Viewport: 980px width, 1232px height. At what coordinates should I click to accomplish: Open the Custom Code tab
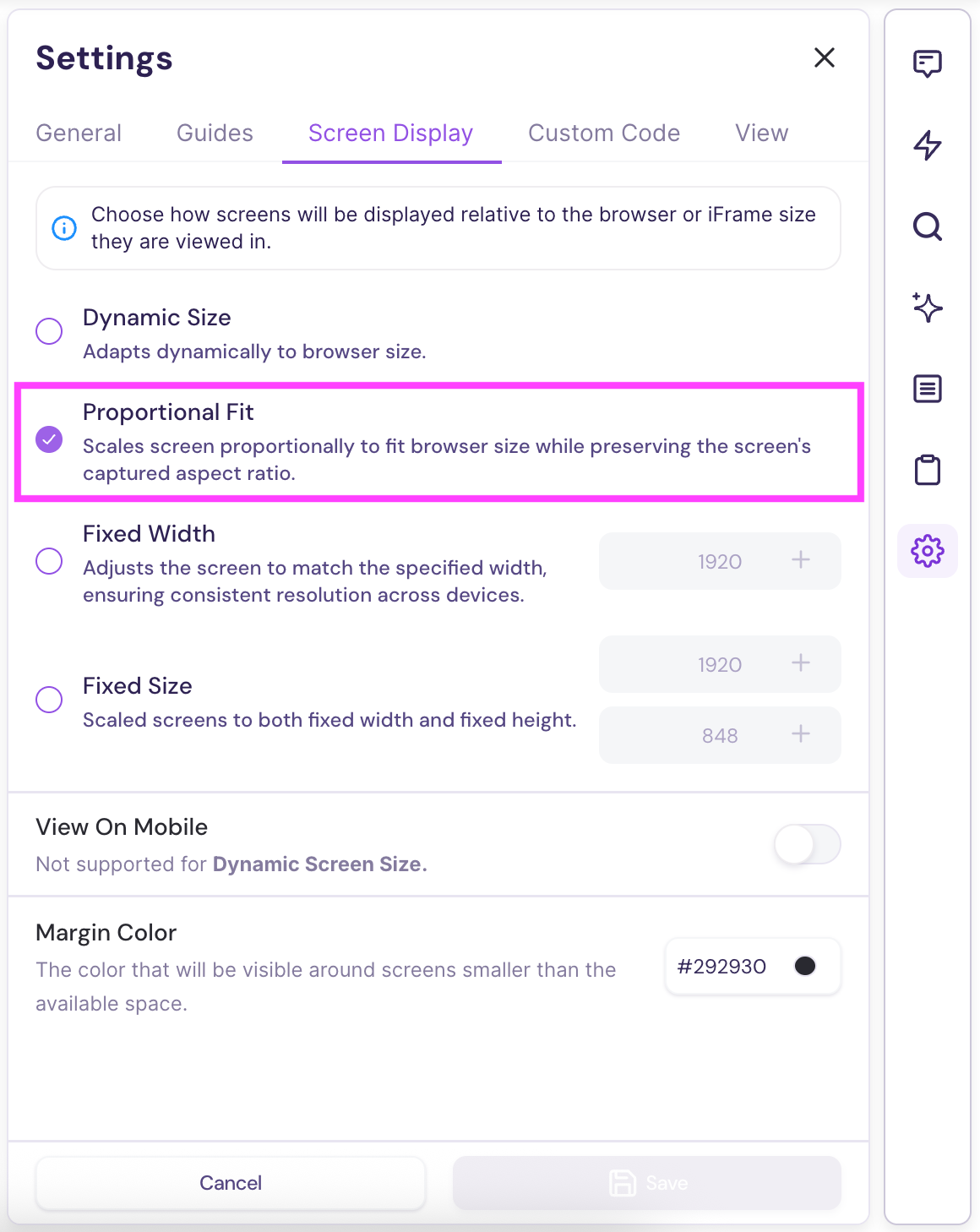[x=603, y=134]
